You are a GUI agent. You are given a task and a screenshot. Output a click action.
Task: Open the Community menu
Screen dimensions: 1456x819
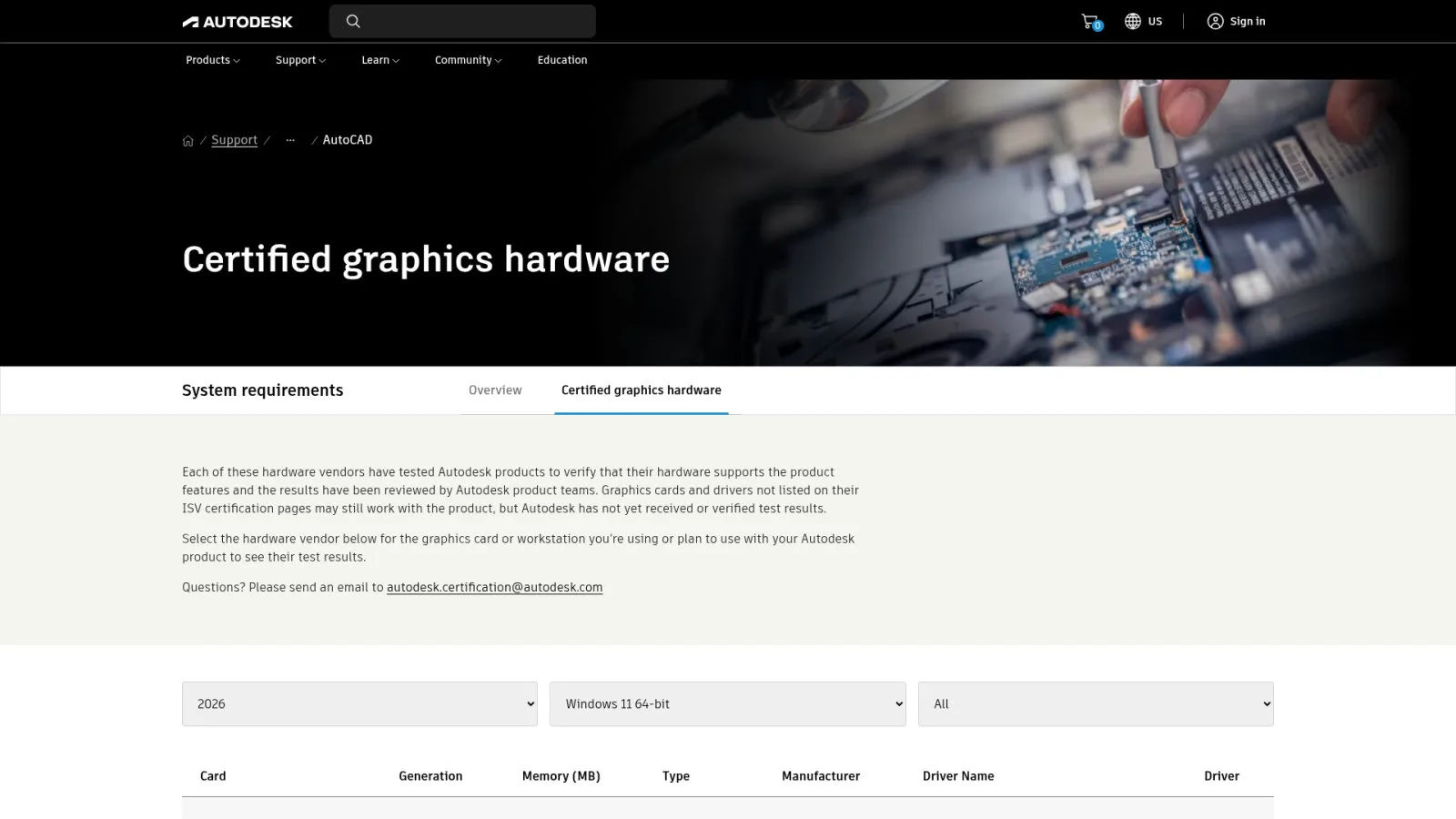468,60
